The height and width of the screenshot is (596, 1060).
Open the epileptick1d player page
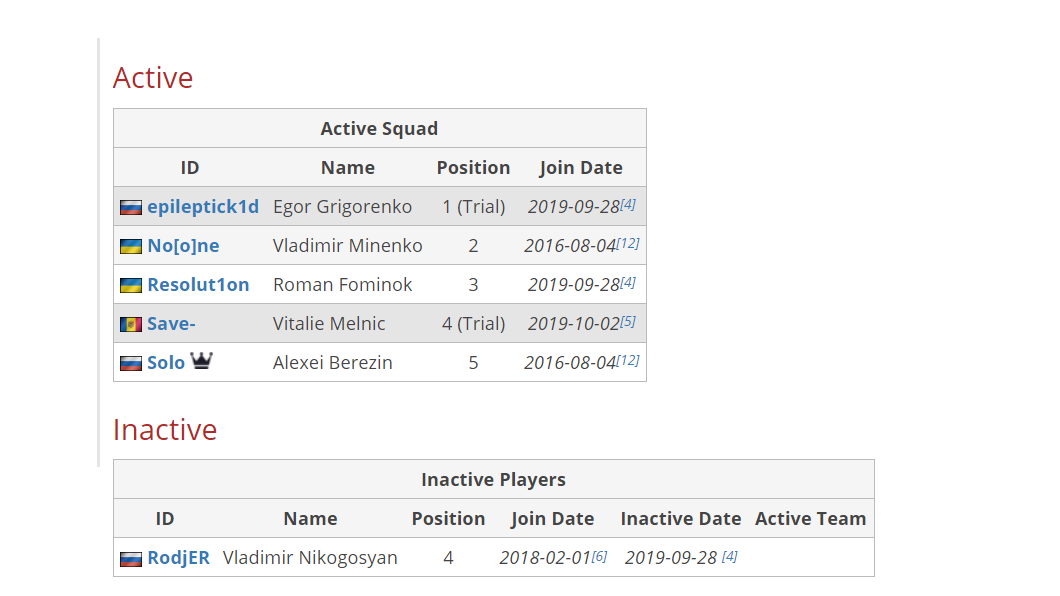(x=203, y=207)
